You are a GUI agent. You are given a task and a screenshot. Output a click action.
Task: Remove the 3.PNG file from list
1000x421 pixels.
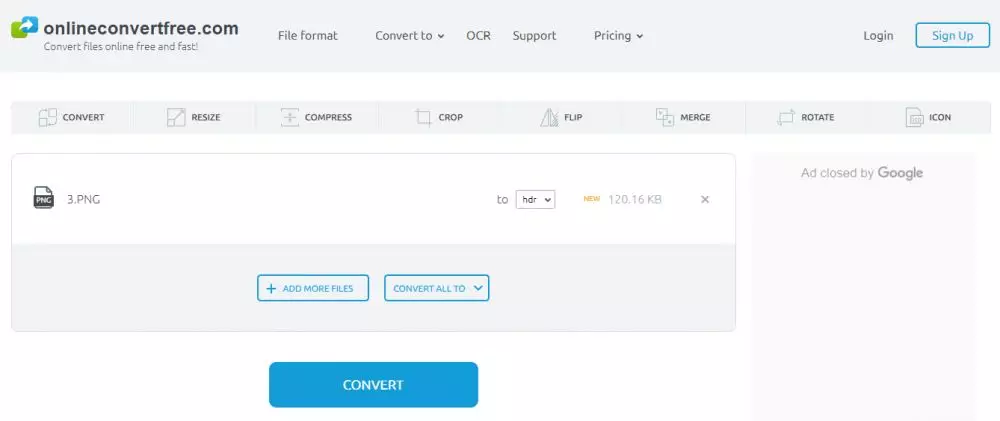tap(705, 199)
